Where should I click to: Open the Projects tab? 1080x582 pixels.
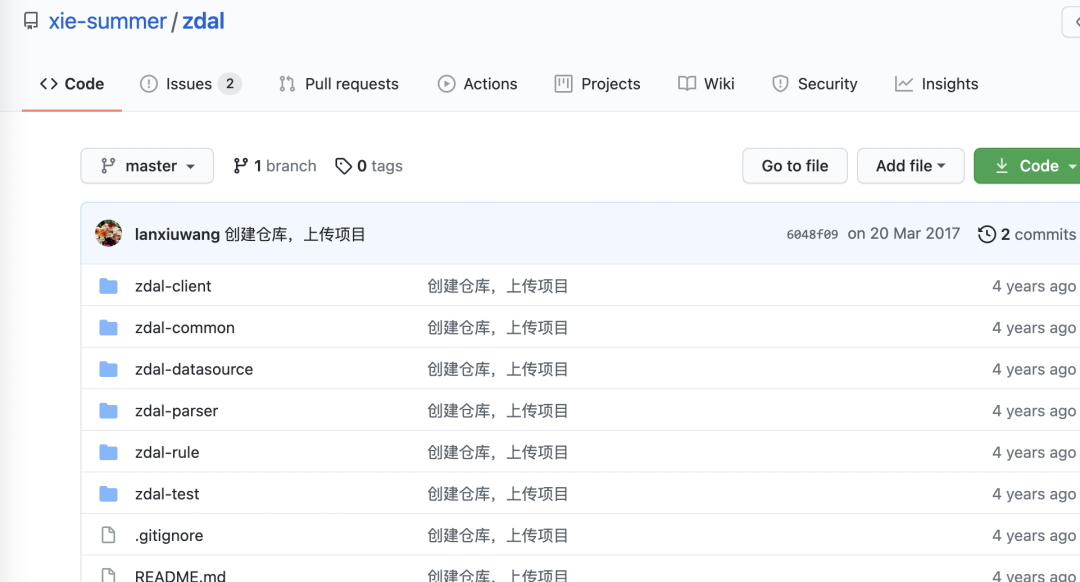(x=597, y=84)
